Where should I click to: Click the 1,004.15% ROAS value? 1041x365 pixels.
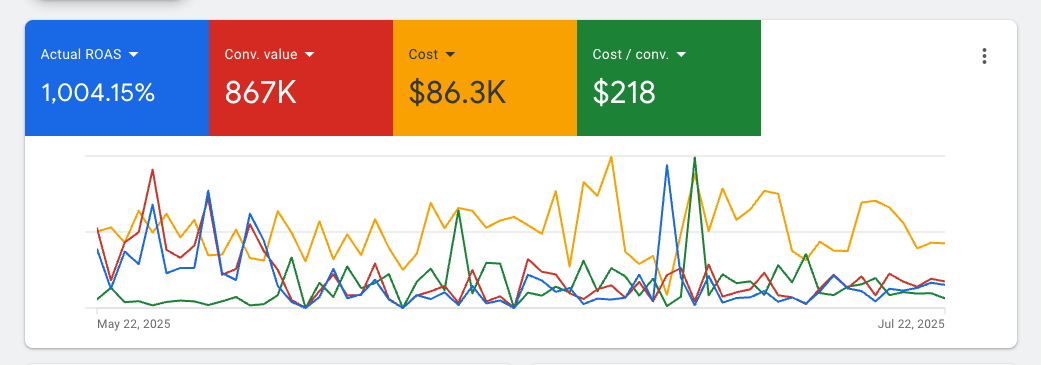(x=98, y=93)
